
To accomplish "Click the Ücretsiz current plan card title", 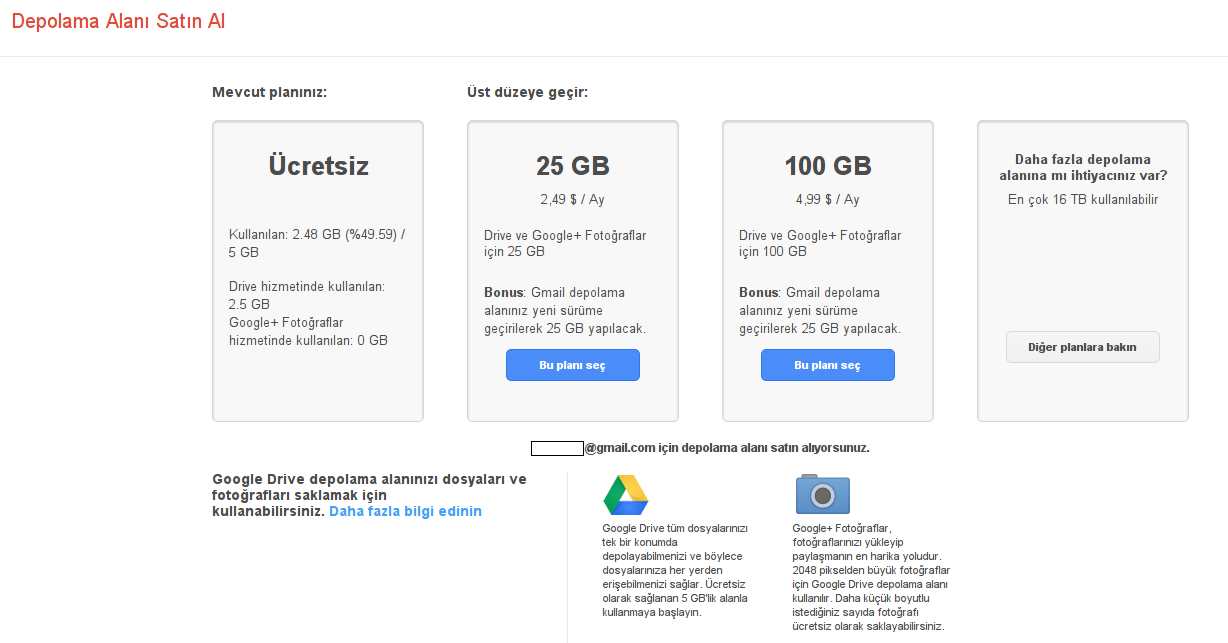I will coord(318,166).
